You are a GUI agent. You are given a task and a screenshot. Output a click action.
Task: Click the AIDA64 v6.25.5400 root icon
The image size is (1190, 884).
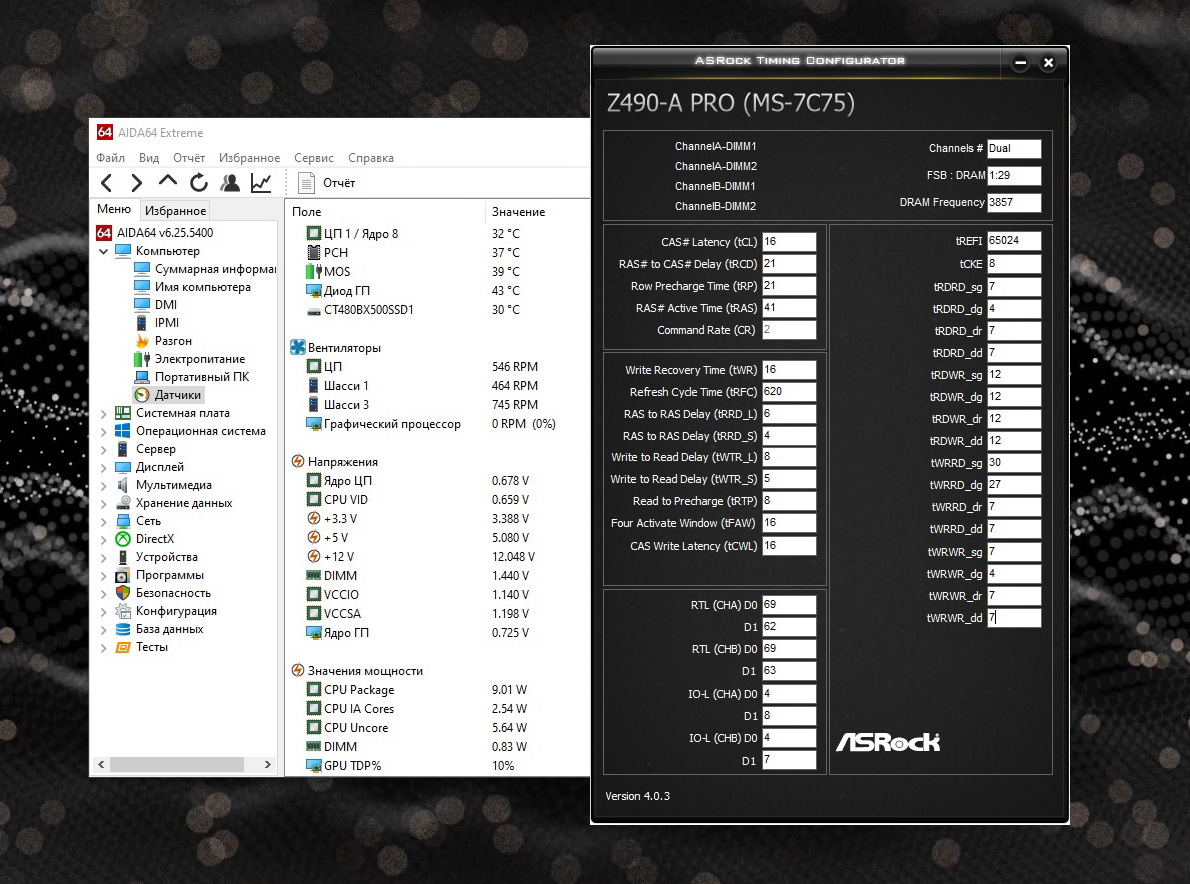tap(104, 233)
